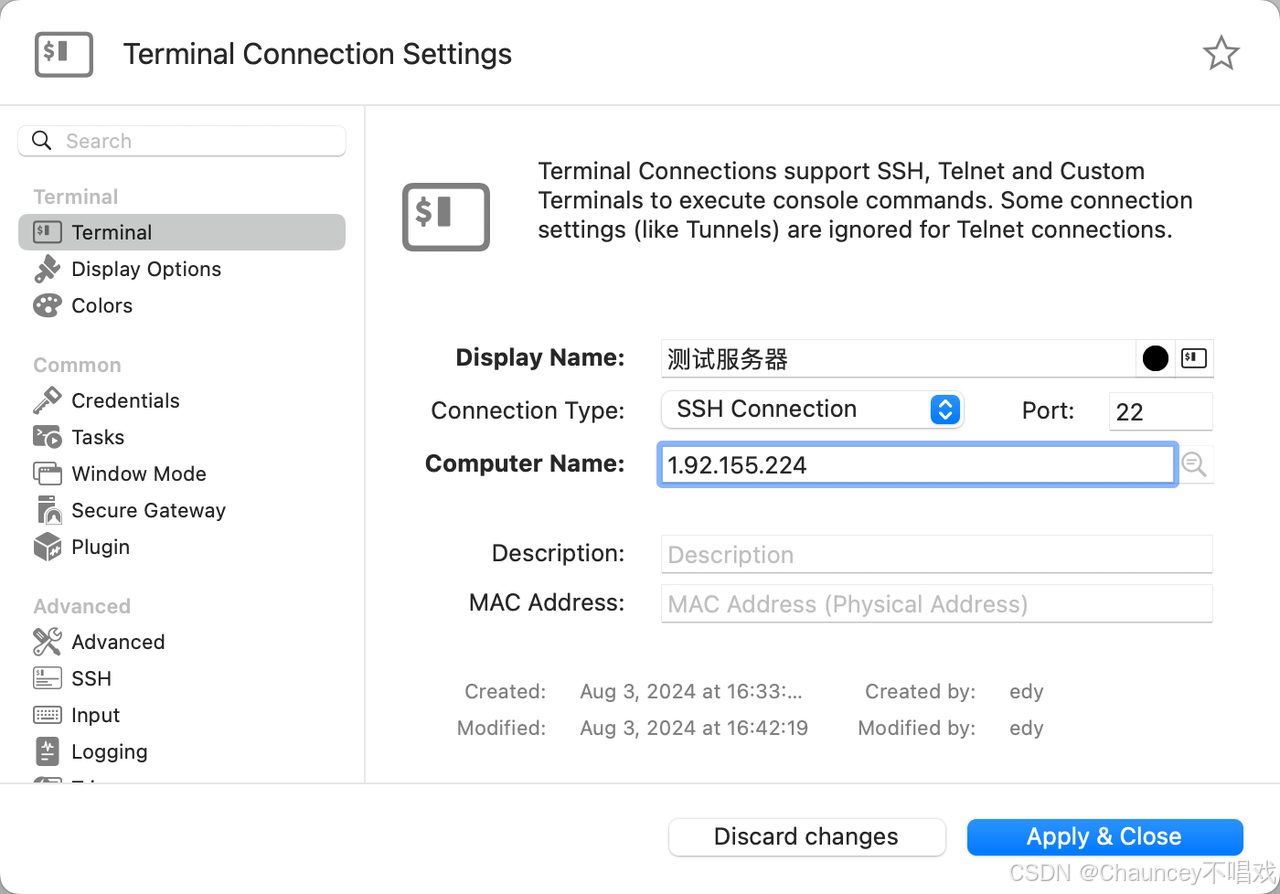Click the magnifier next to Computer Name
This screenshot has height=894, width=1280.
(x=1194, y=464)
